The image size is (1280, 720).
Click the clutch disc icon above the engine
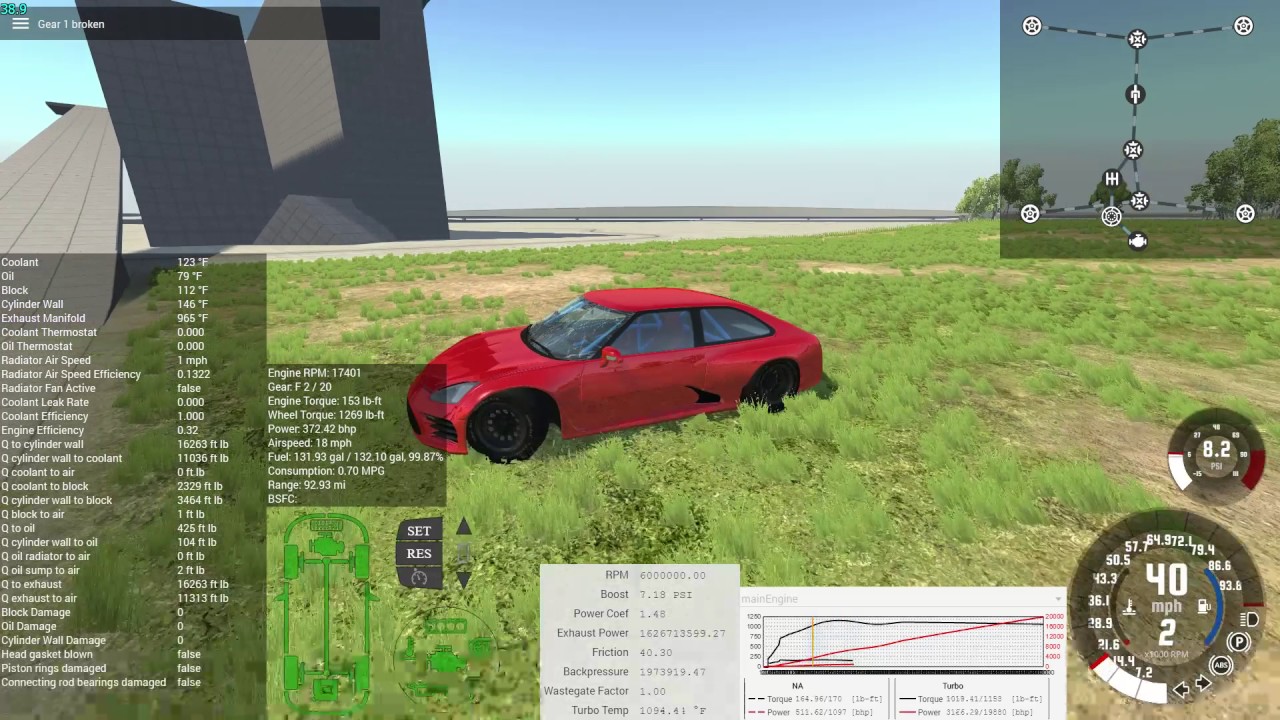(1111, 216)
